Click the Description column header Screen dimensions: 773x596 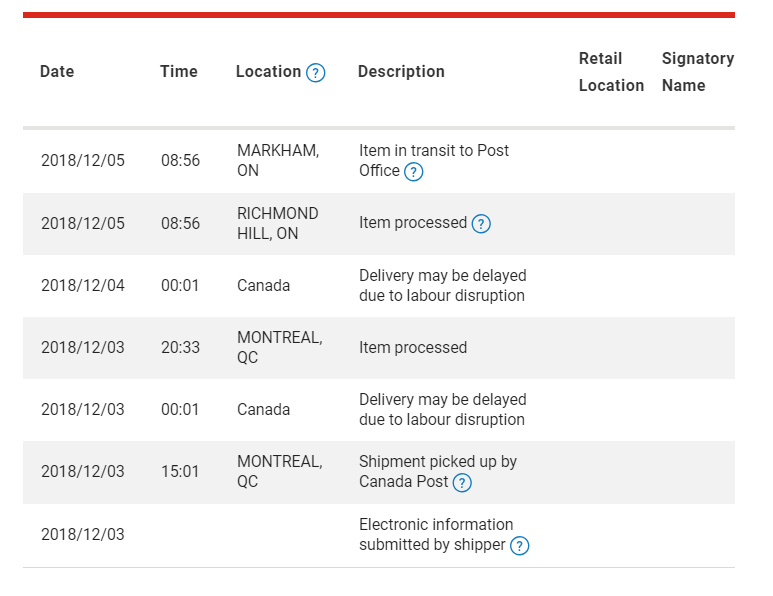pyautogui.click(x=401, y=71)
